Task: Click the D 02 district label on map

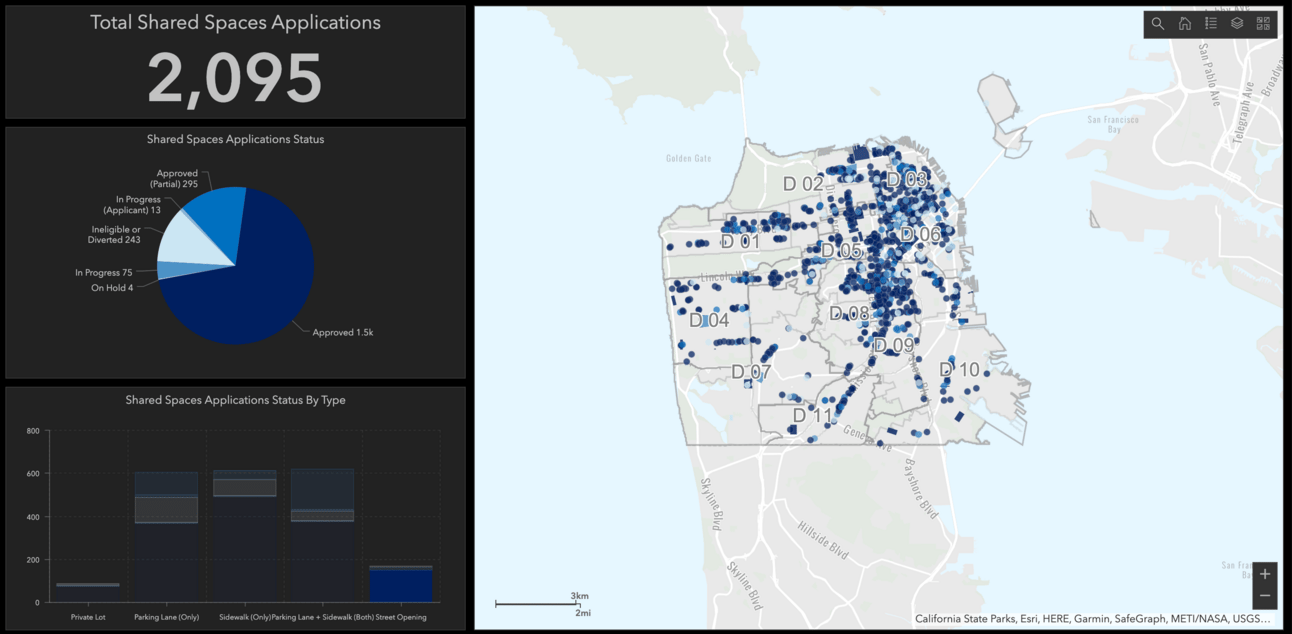Action: [x=803, y=184]
